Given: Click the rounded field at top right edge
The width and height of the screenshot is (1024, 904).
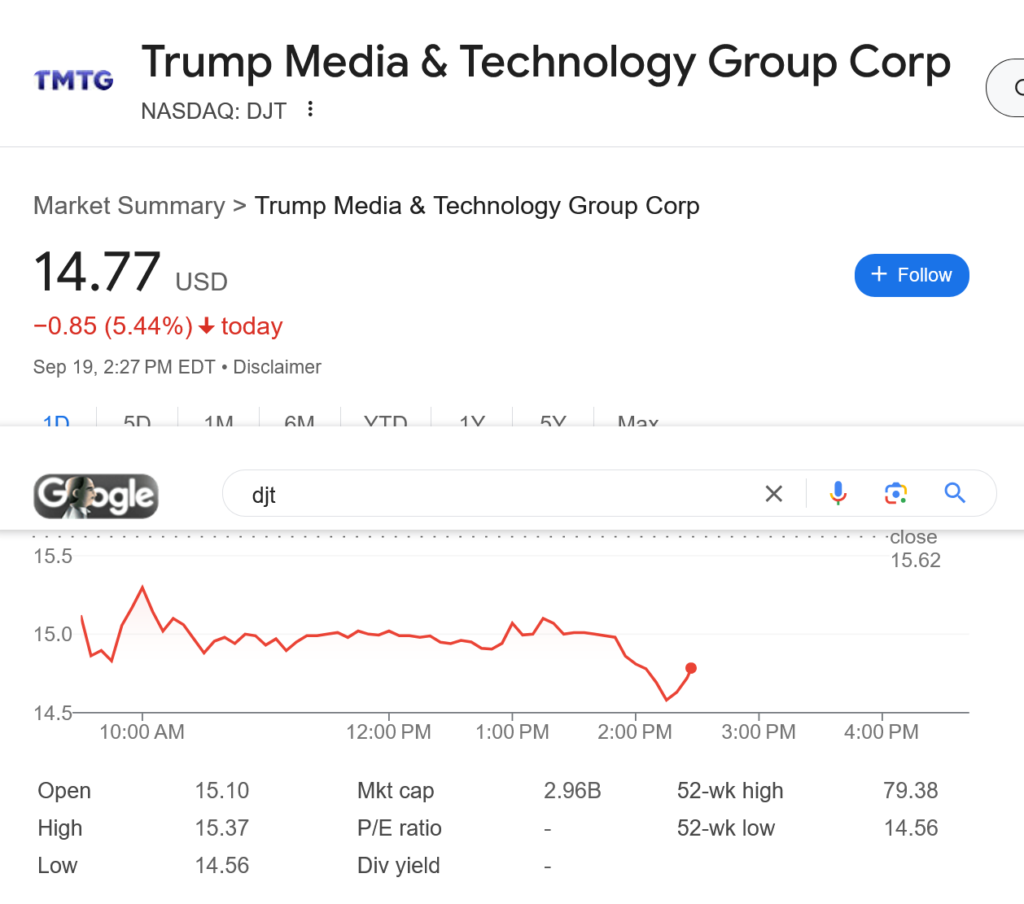Looking at the screenshot, I should (x=1004, y=88).
